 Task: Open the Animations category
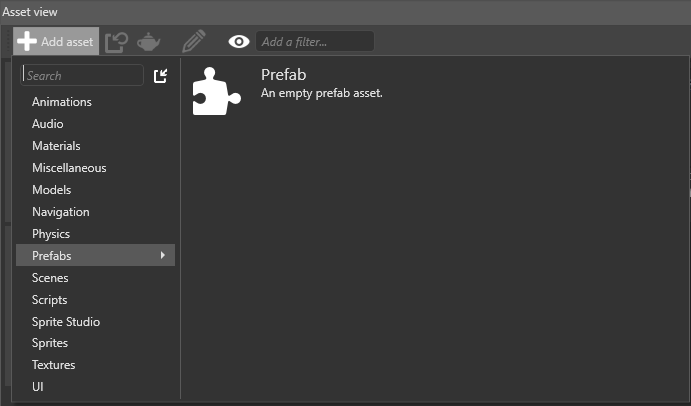[62, 102]
